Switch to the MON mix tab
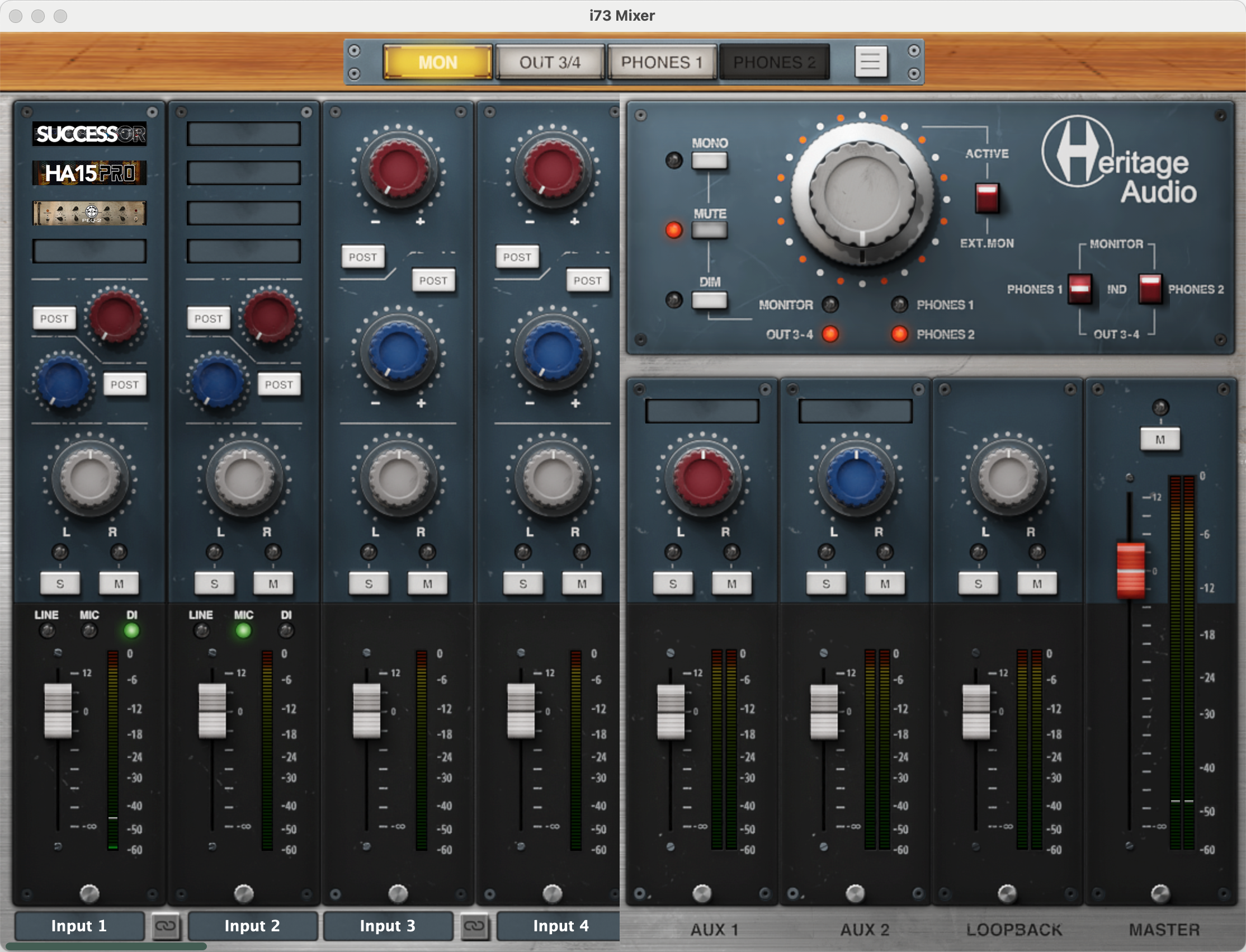1246x952 pixels. pos(437,62)
